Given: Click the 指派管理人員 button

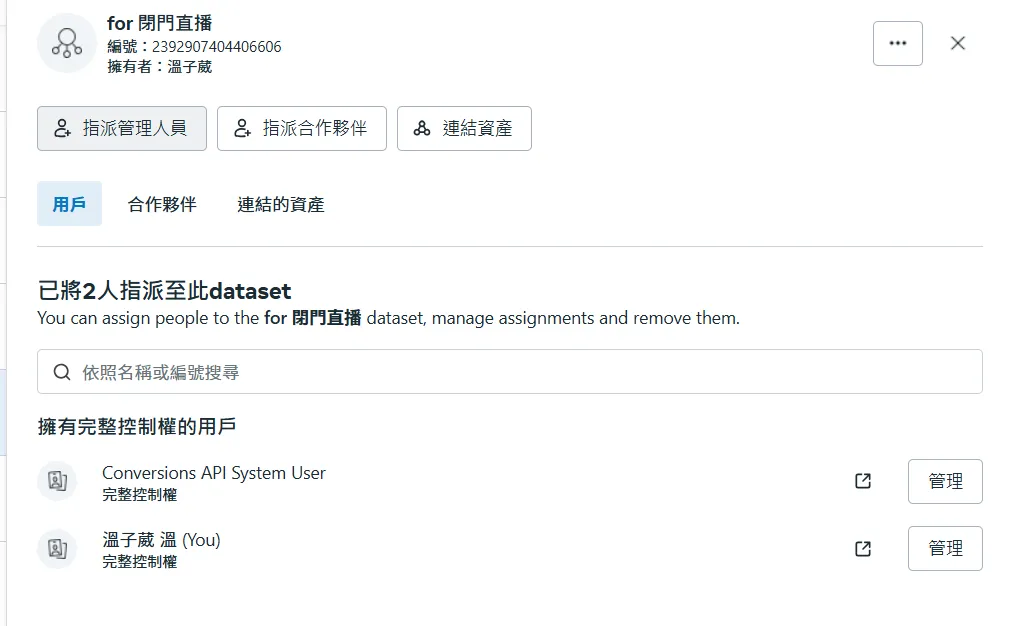Looking at the screenshot, I should [x=122, y=128].
